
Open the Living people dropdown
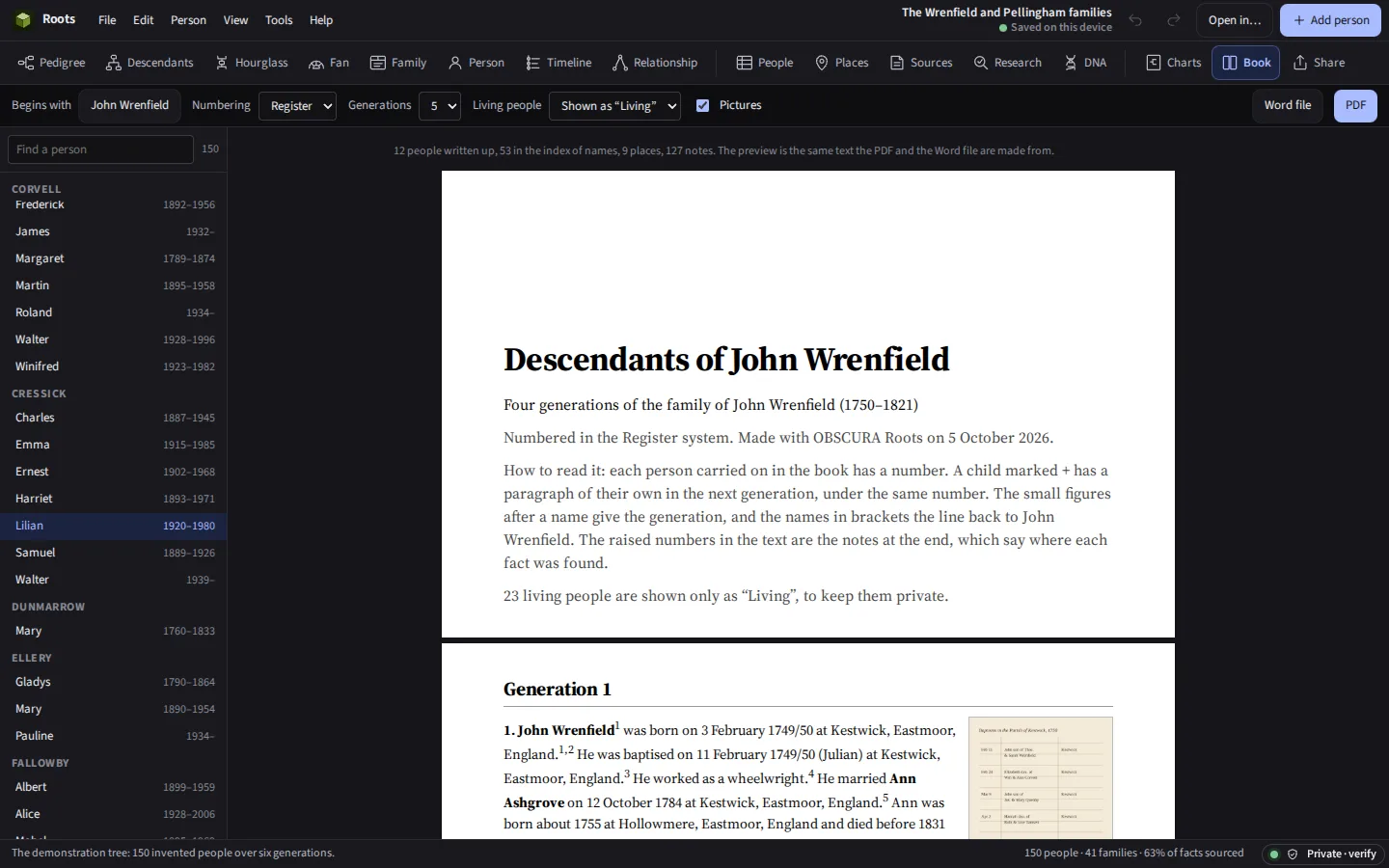coord(614,106)
